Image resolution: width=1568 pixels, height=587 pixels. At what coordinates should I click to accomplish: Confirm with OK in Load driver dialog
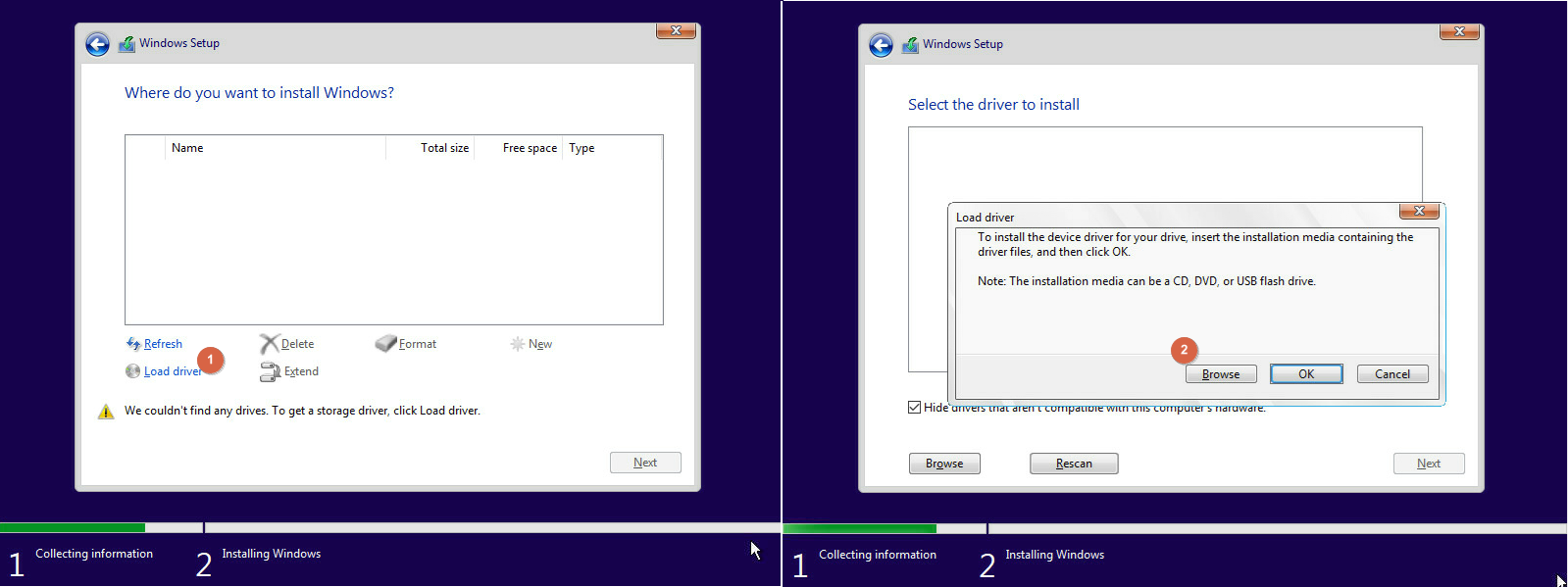(x=1306, y=374)
